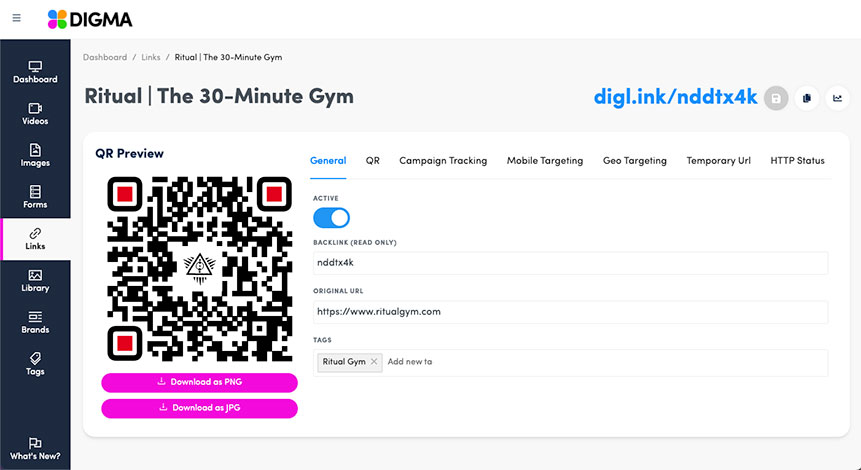Open Library in the sidebar

click(35, 281)
